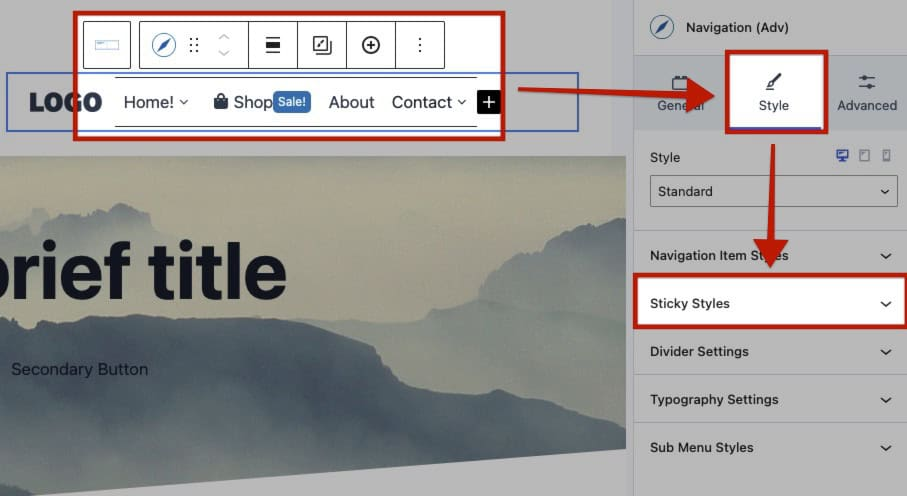Image resolution: width=907 pixels, height=496 pixels.
Task: Click the move up arrow in block toolbar
Action: 224,37
